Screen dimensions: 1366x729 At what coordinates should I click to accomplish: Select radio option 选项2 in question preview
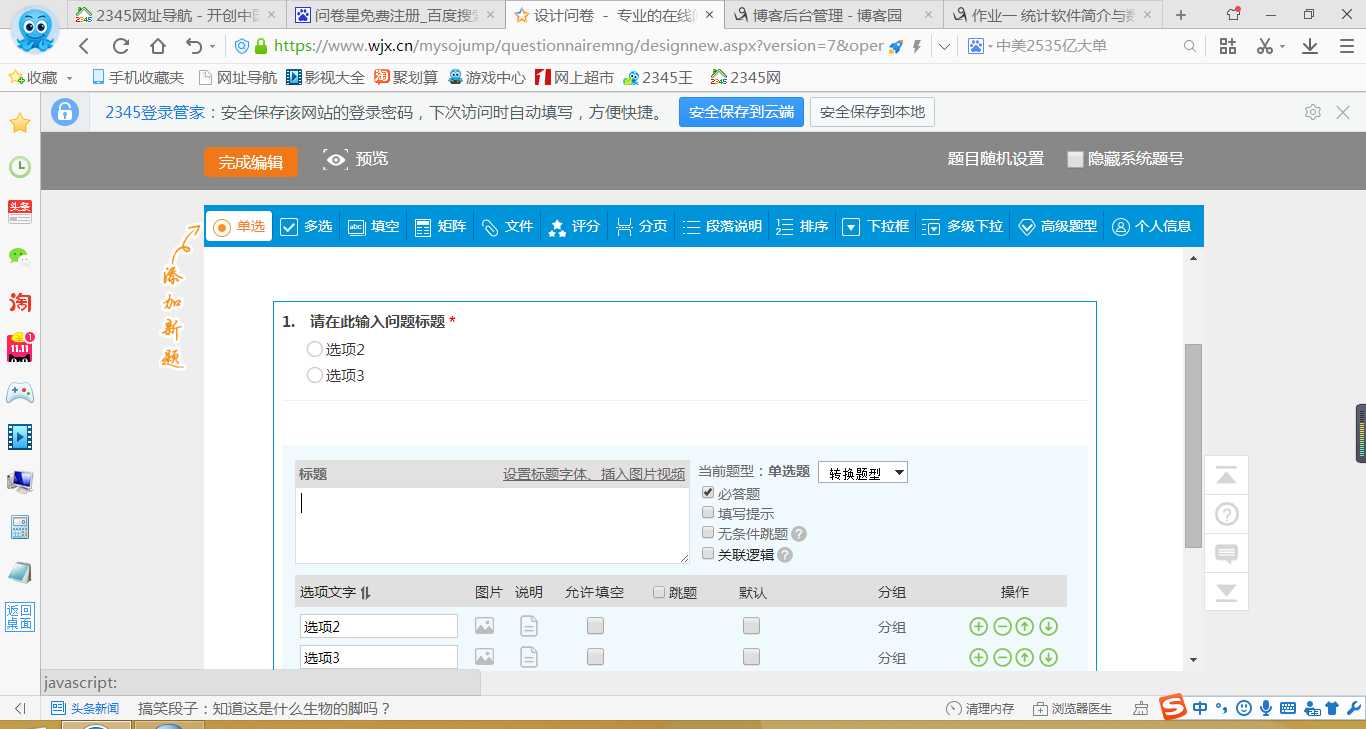coord(315,349)
